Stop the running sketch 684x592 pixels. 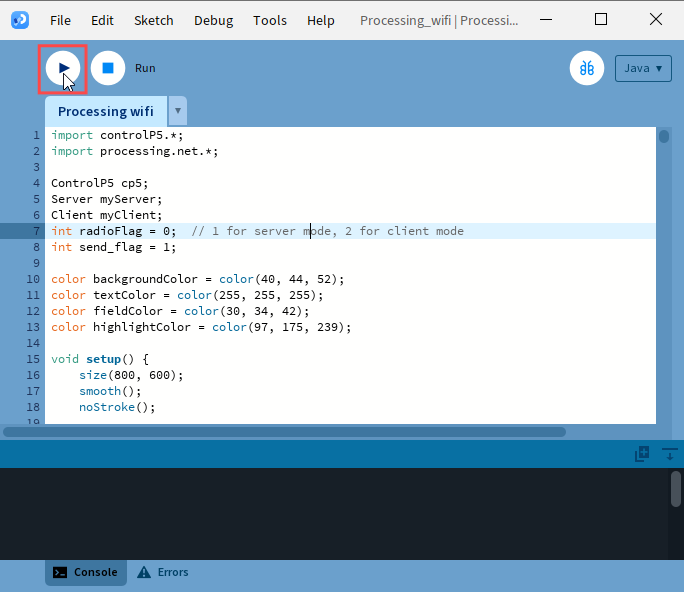(x=108, y=68)
